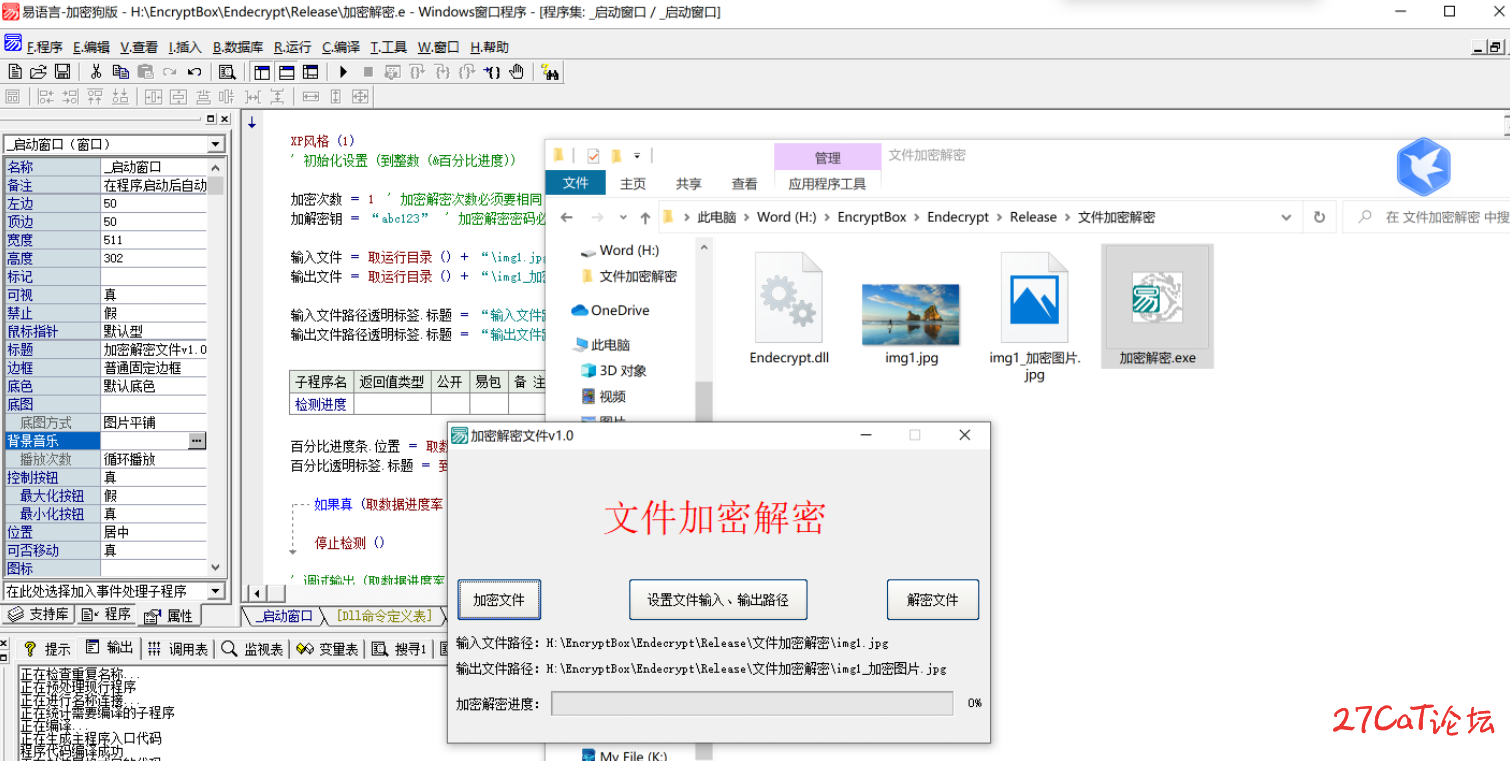The image size is (1510, 761).
Task: Click the Find/search document icon in toolbar
Action: tap(228, 72)
